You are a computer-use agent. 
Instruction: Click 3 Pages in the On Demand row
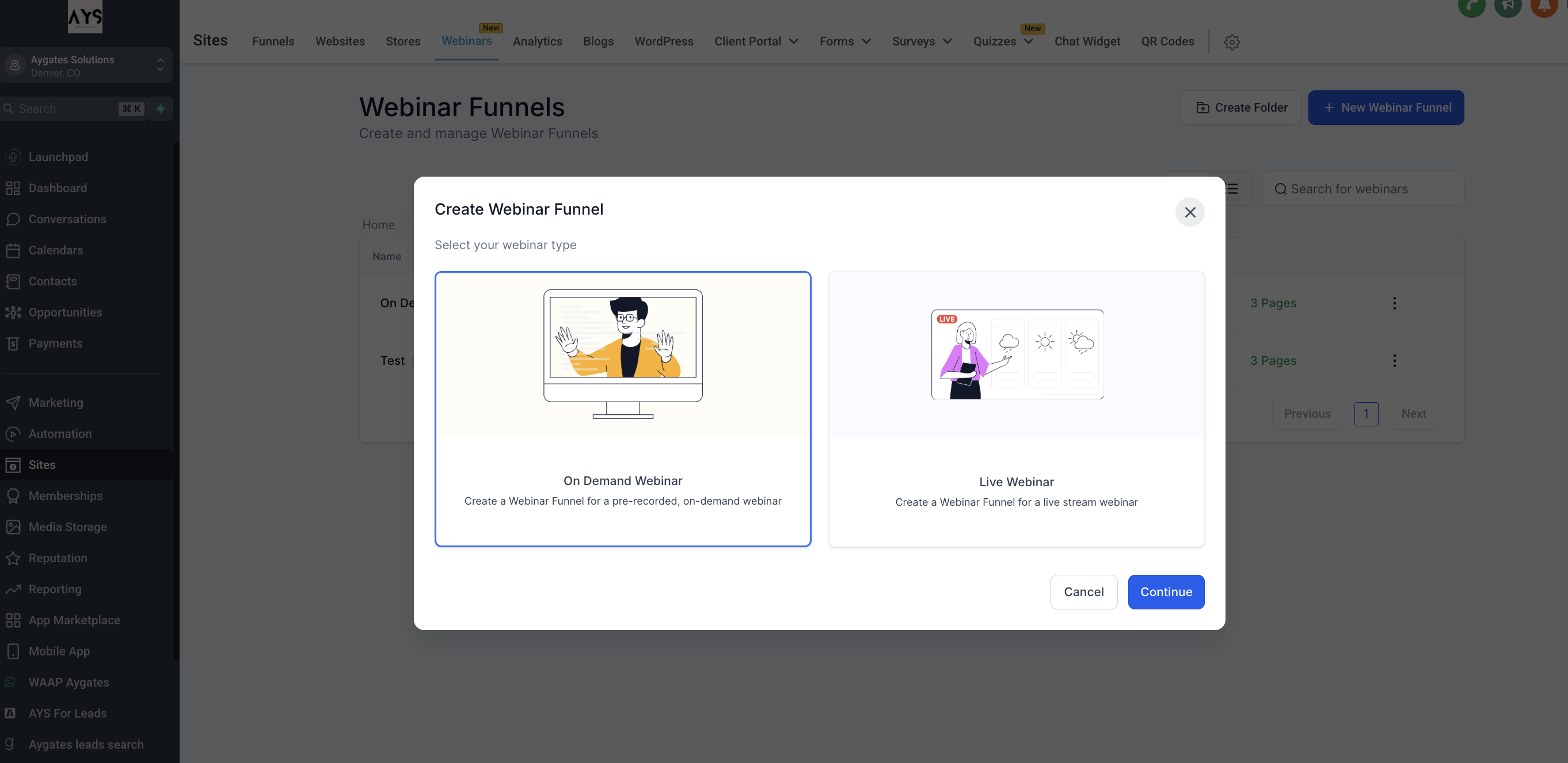tap(1273, 303)
